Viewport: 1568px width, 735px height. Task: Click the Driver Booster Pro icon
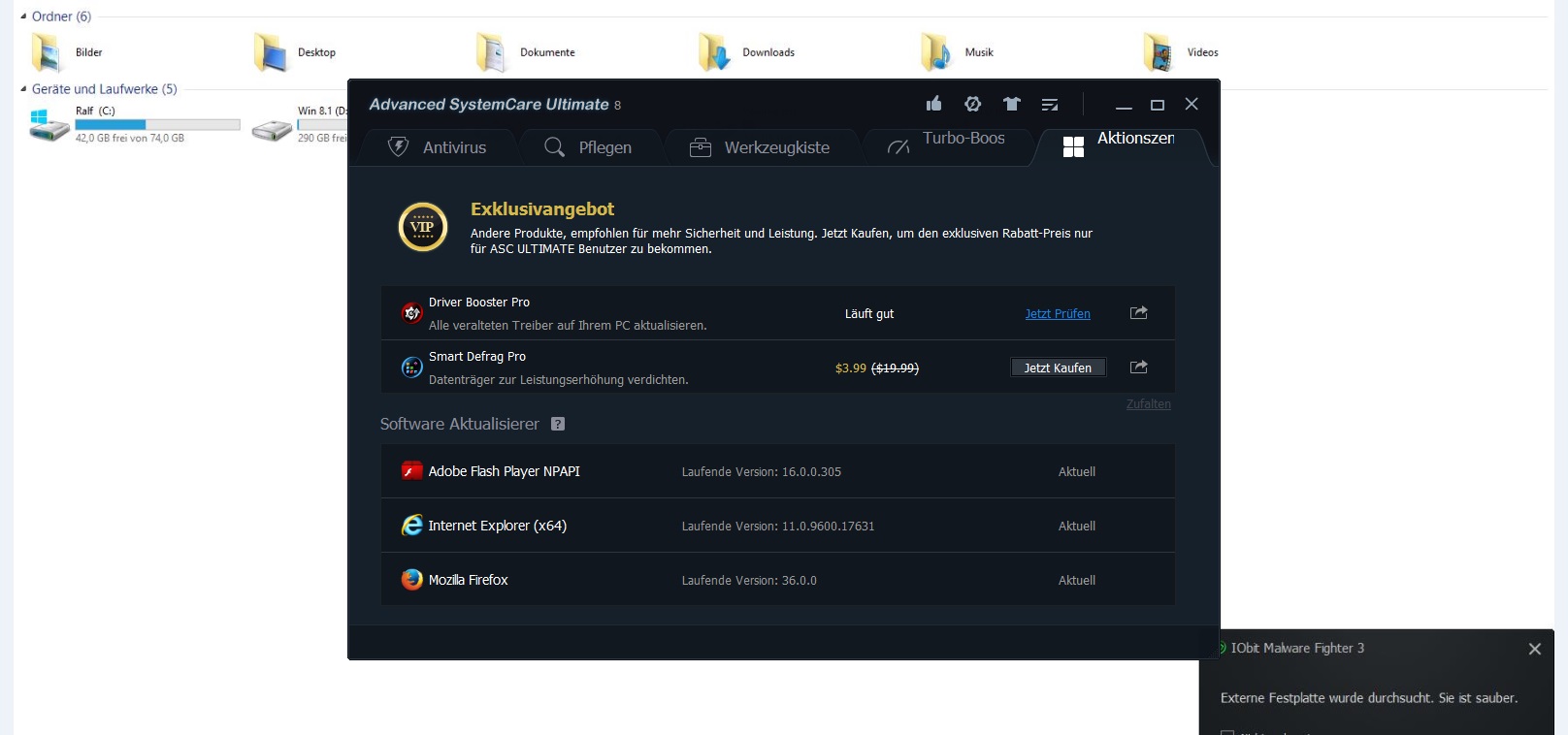click(x=411, y=313)
